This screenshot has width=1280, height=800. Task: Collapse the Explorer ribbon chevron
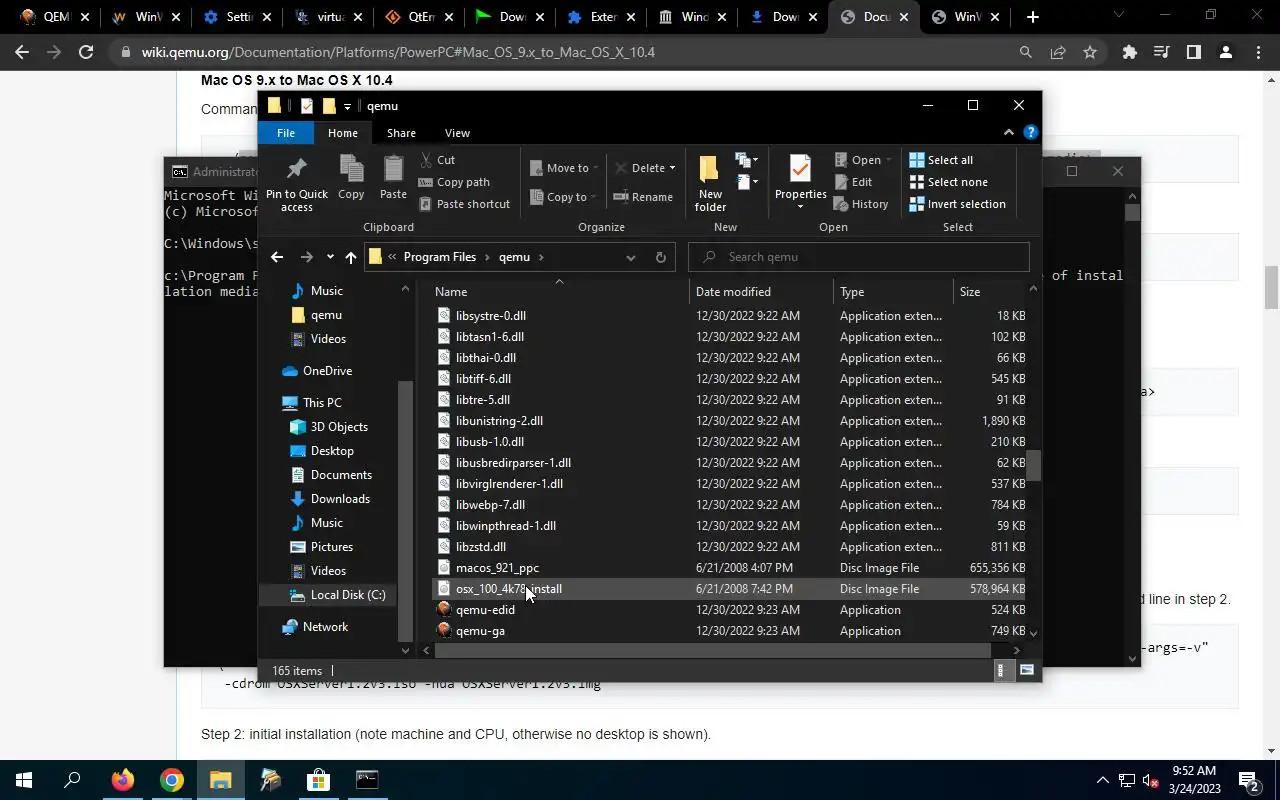[x=1008, y=132]
